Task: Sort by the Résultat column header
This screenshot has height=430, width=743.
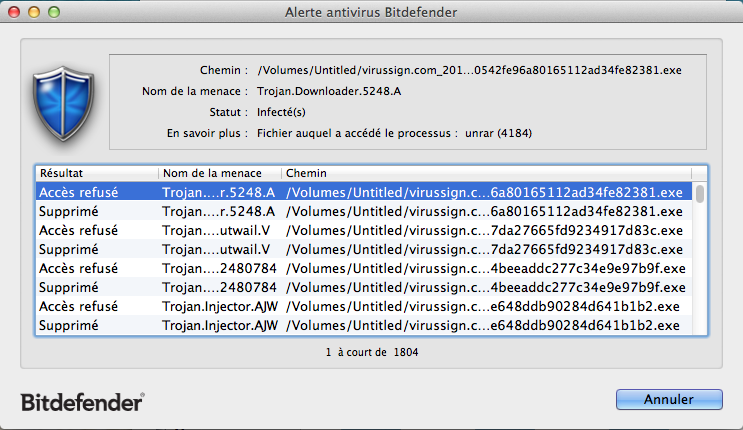Action: point(97,173)
